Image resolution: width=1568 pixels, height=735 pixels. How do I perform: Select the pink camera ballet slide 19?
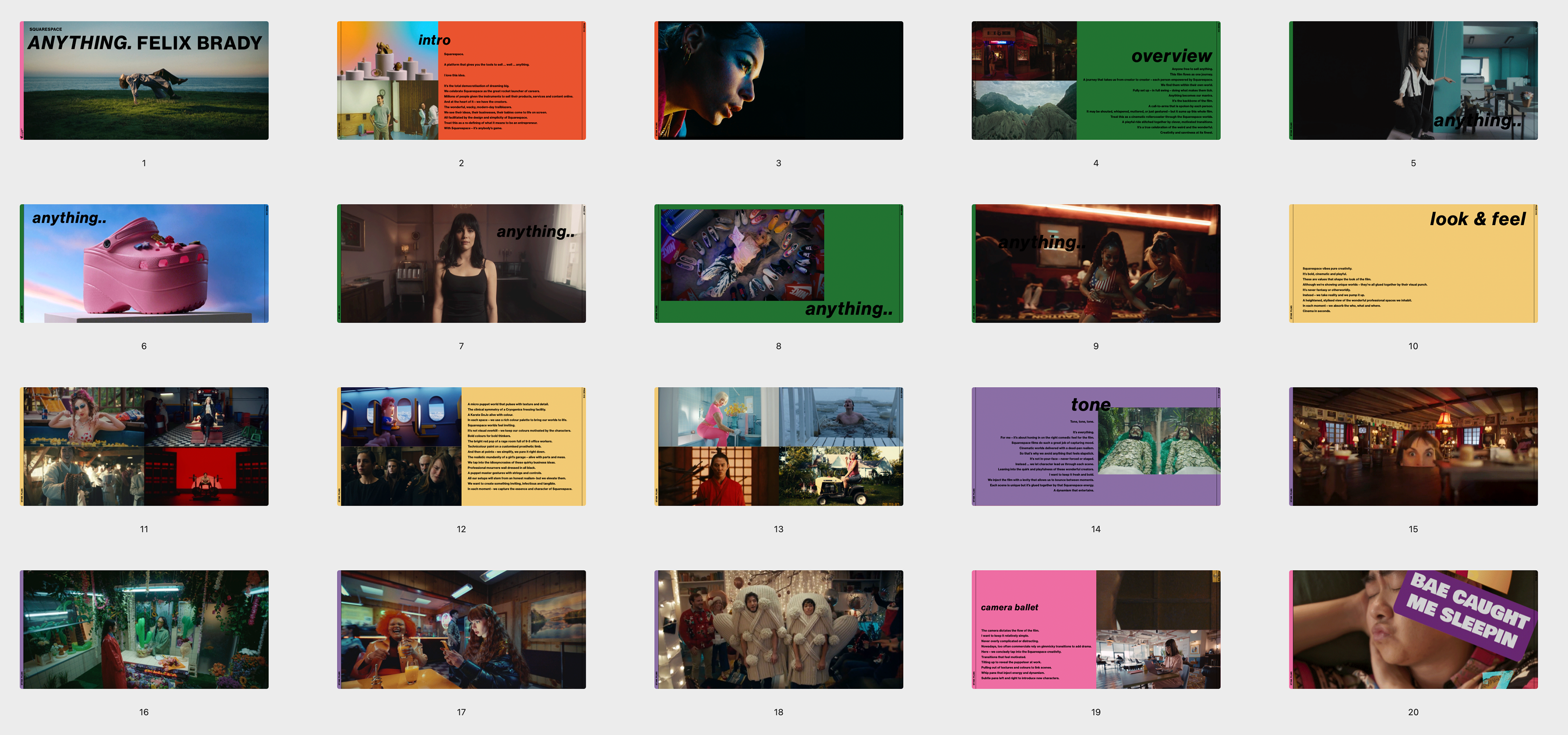(x=1096, y=630)
